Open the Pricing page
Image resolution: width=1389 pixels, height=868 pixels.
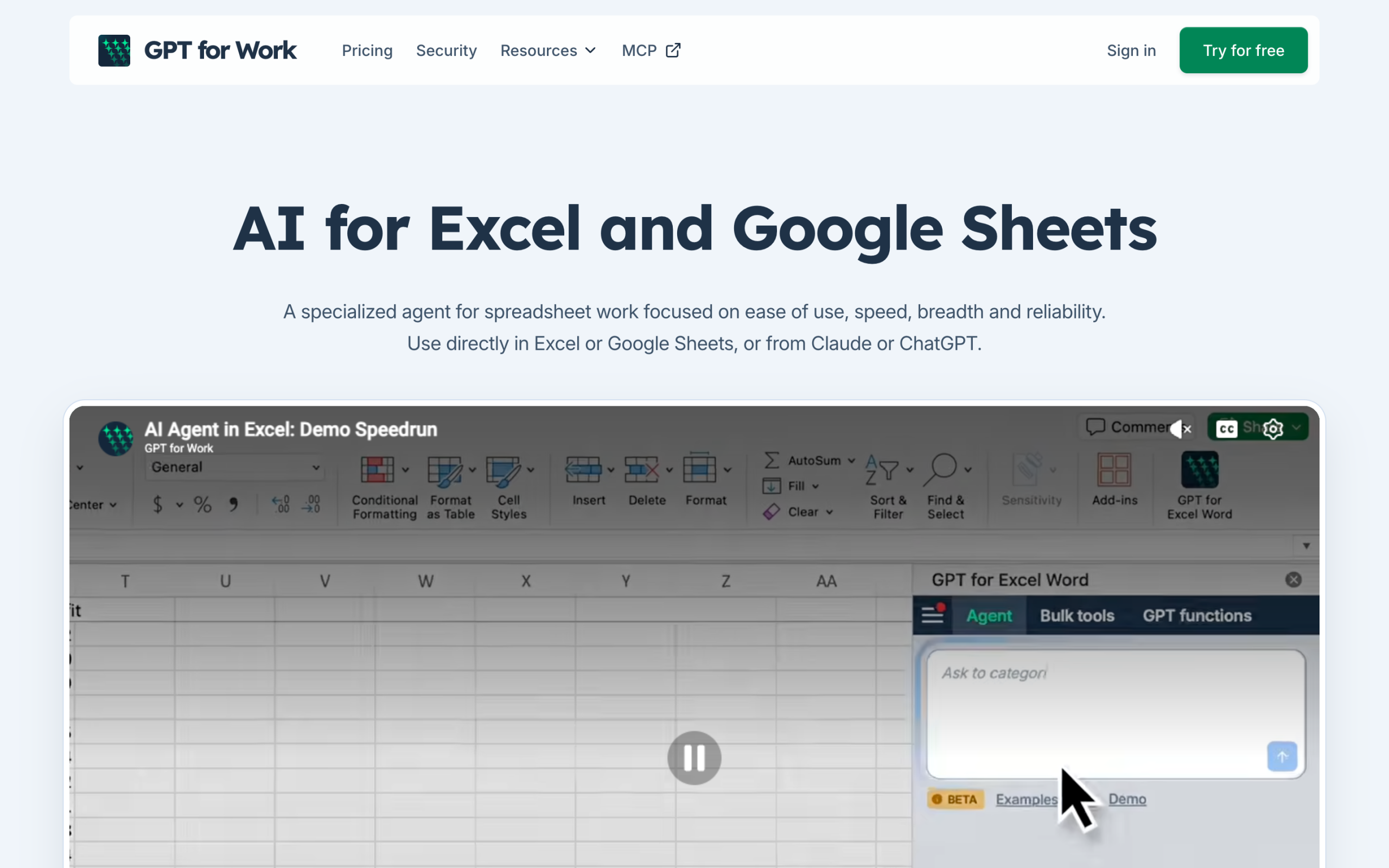click(367, 50)
